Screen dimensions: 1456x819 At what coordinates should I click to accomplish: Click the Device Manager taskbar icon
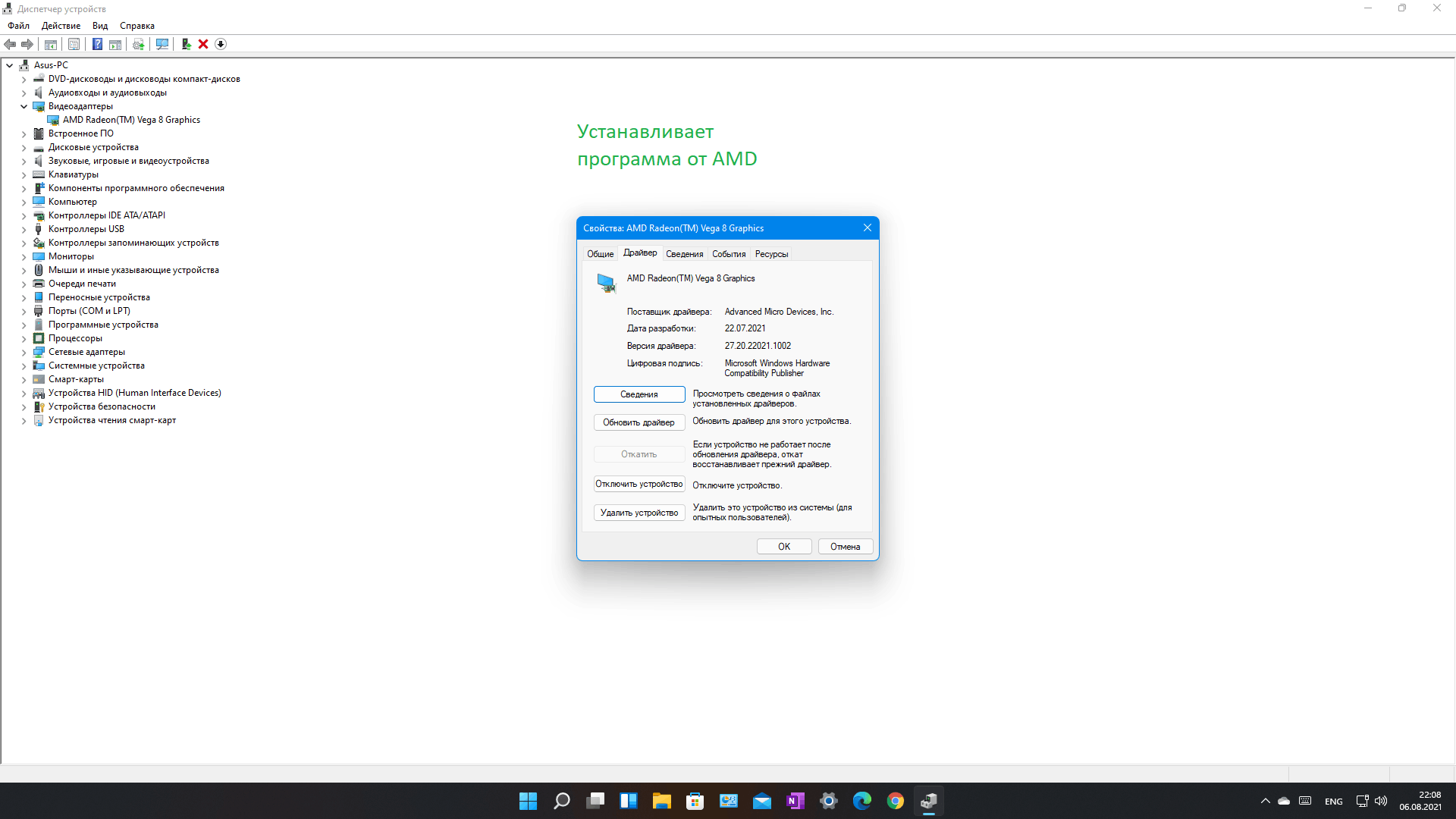(x=929, y=801)
